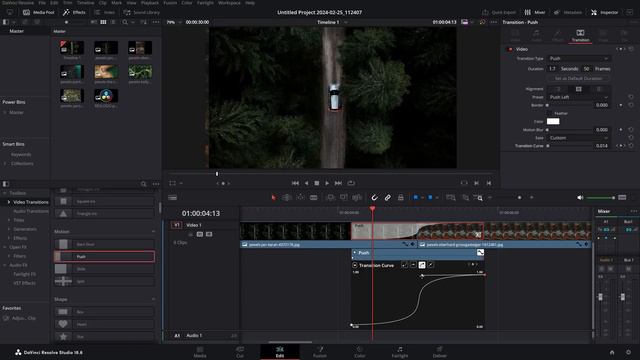Image resolution: width=640 pixels, height=360 pixels.
Task: Click the Detail Zoom icon
Action: point(465,198)
